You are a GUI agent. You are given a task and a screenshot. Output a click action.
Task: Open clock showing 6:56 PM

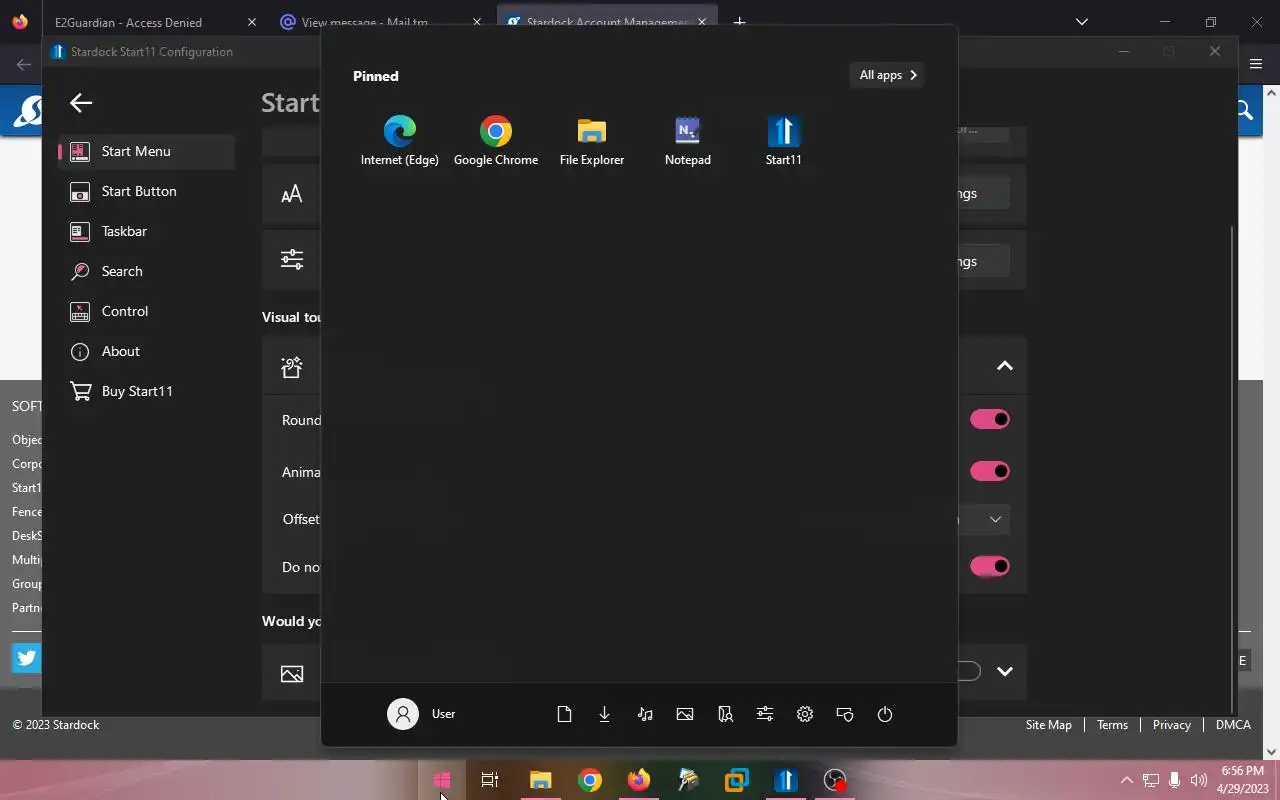click(1243, 780)
